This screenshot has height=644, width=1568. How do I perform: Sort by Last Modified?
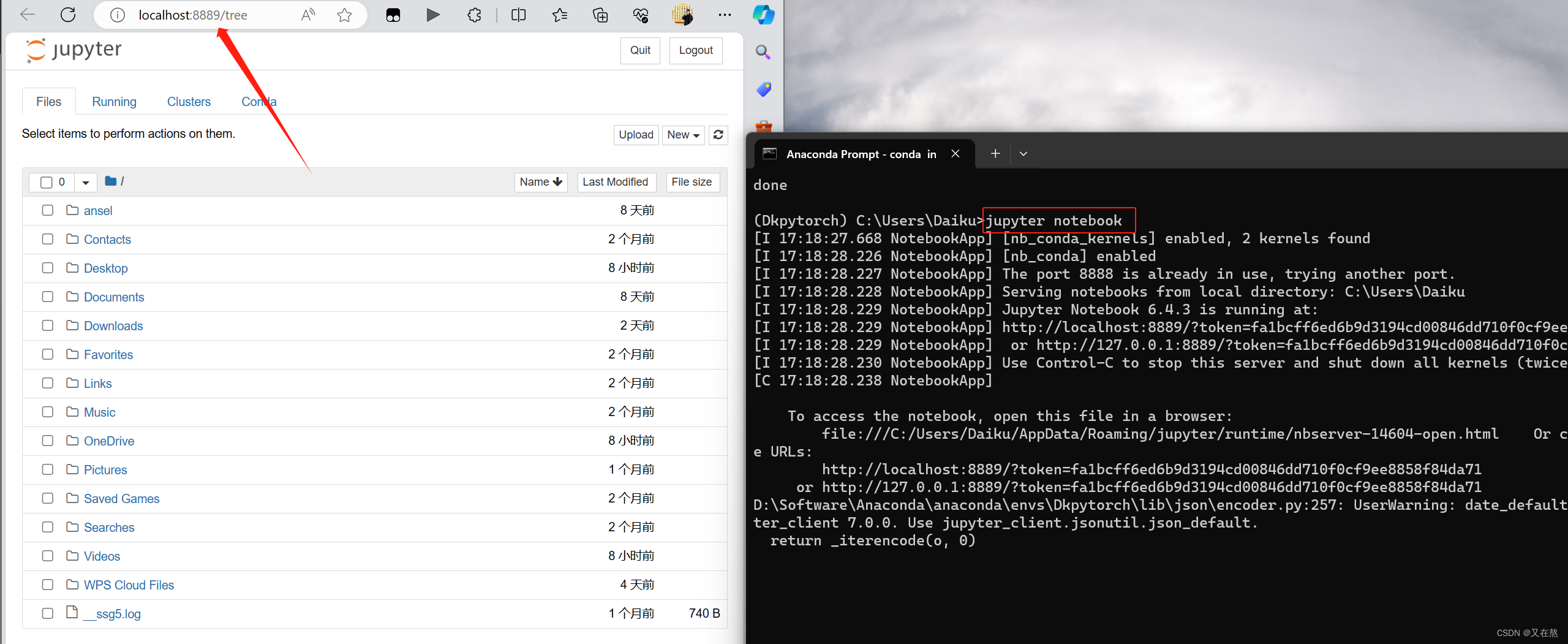tap(616, 182)
